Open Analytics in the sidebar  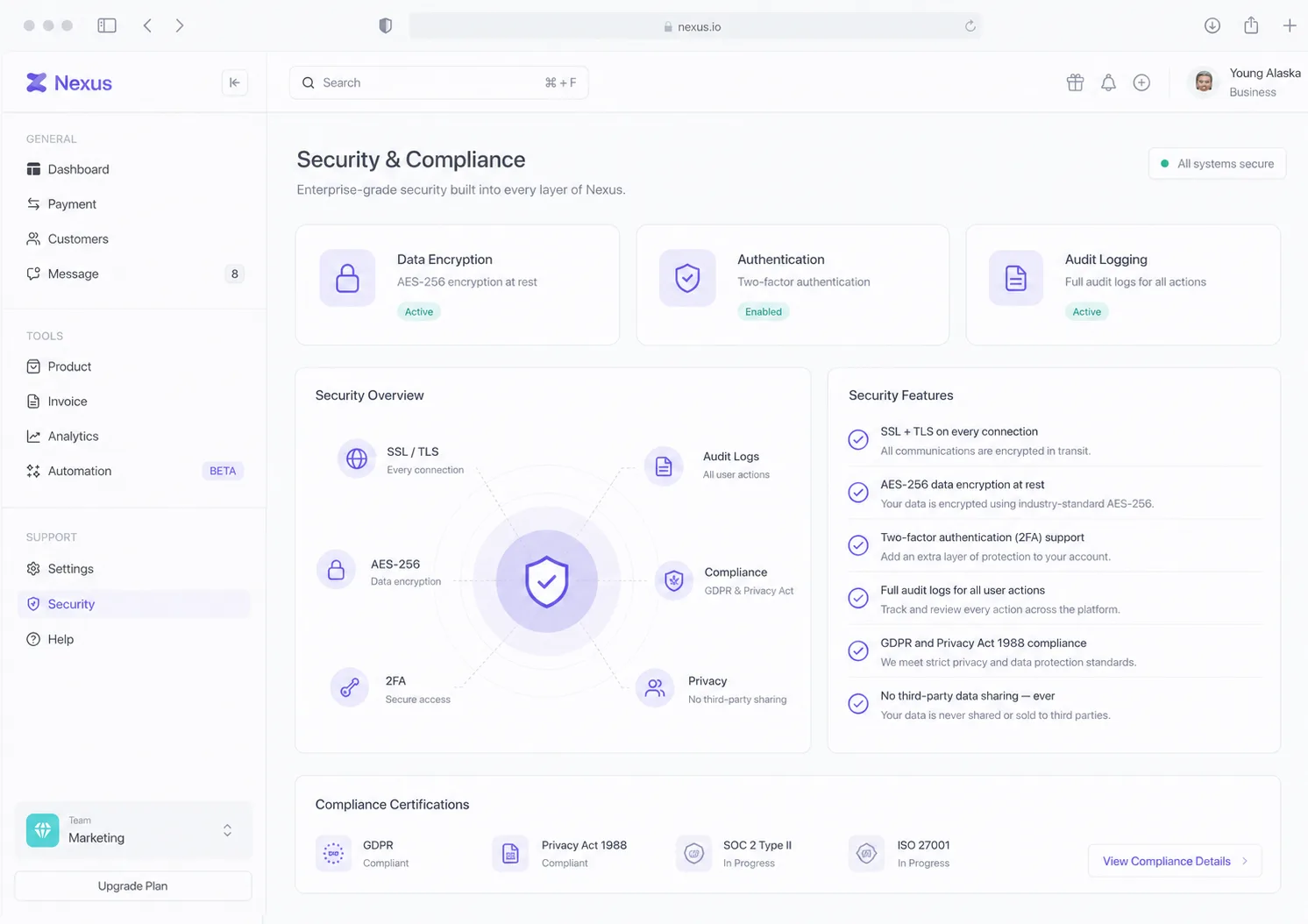tap(134, 436)
